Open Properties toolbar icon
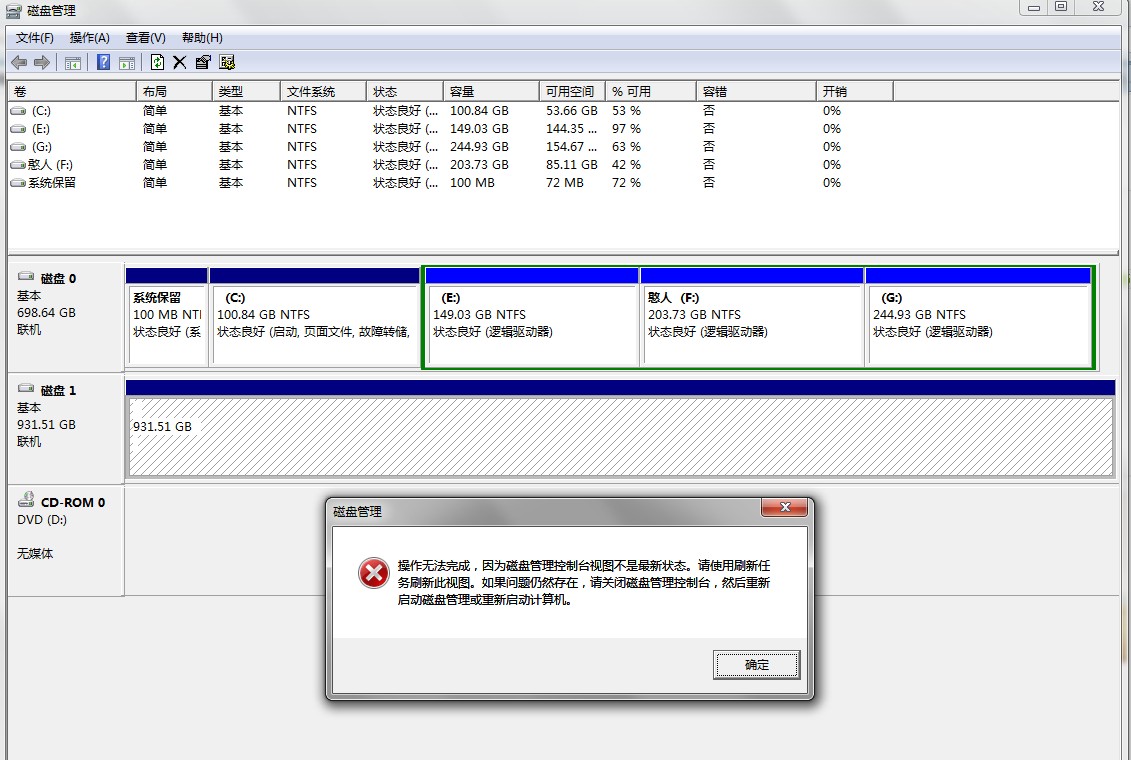The height and width of the screenshot is (760, 1131). 203,62
